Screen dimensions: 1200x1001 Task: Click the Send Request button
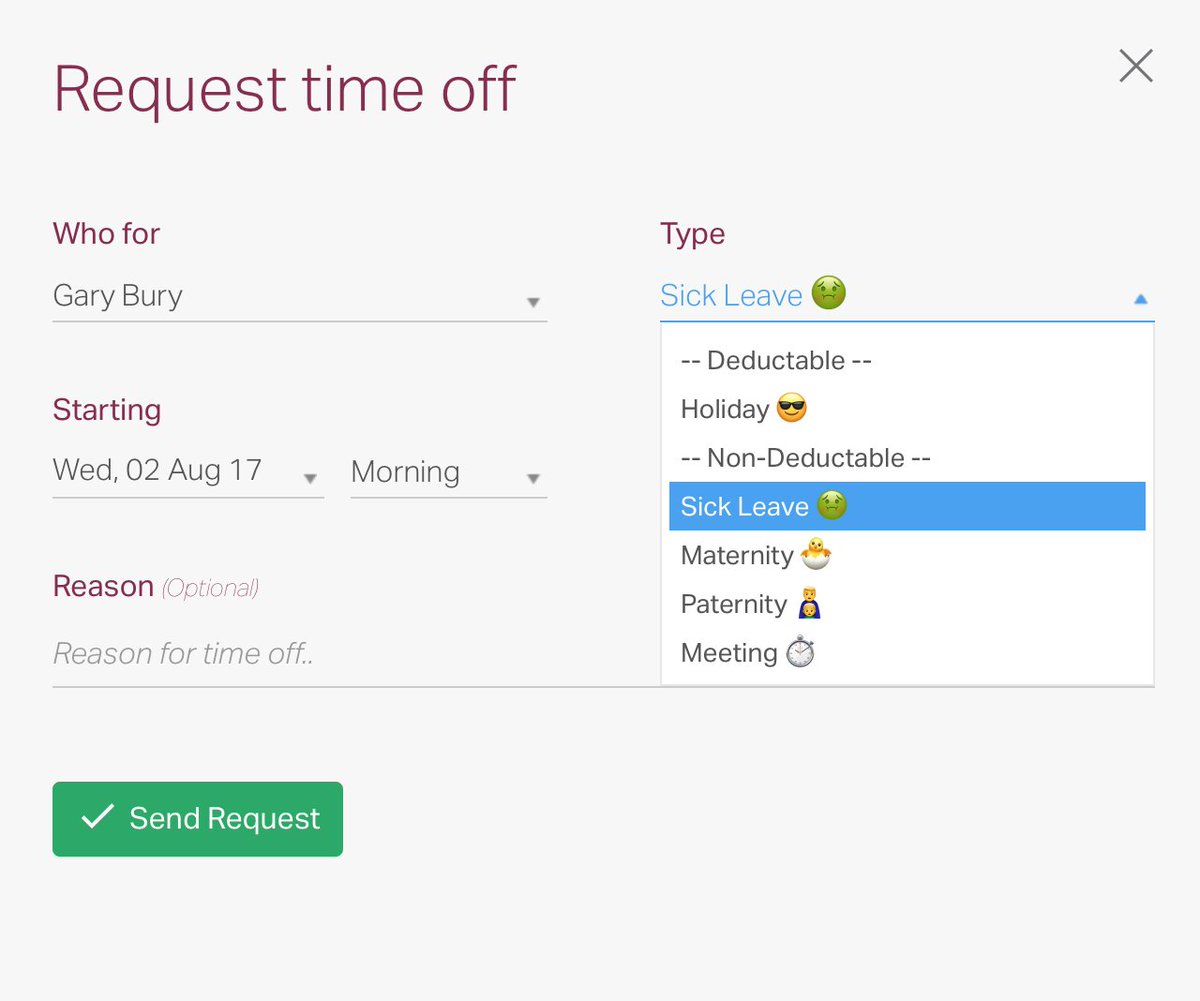point(198,819)
